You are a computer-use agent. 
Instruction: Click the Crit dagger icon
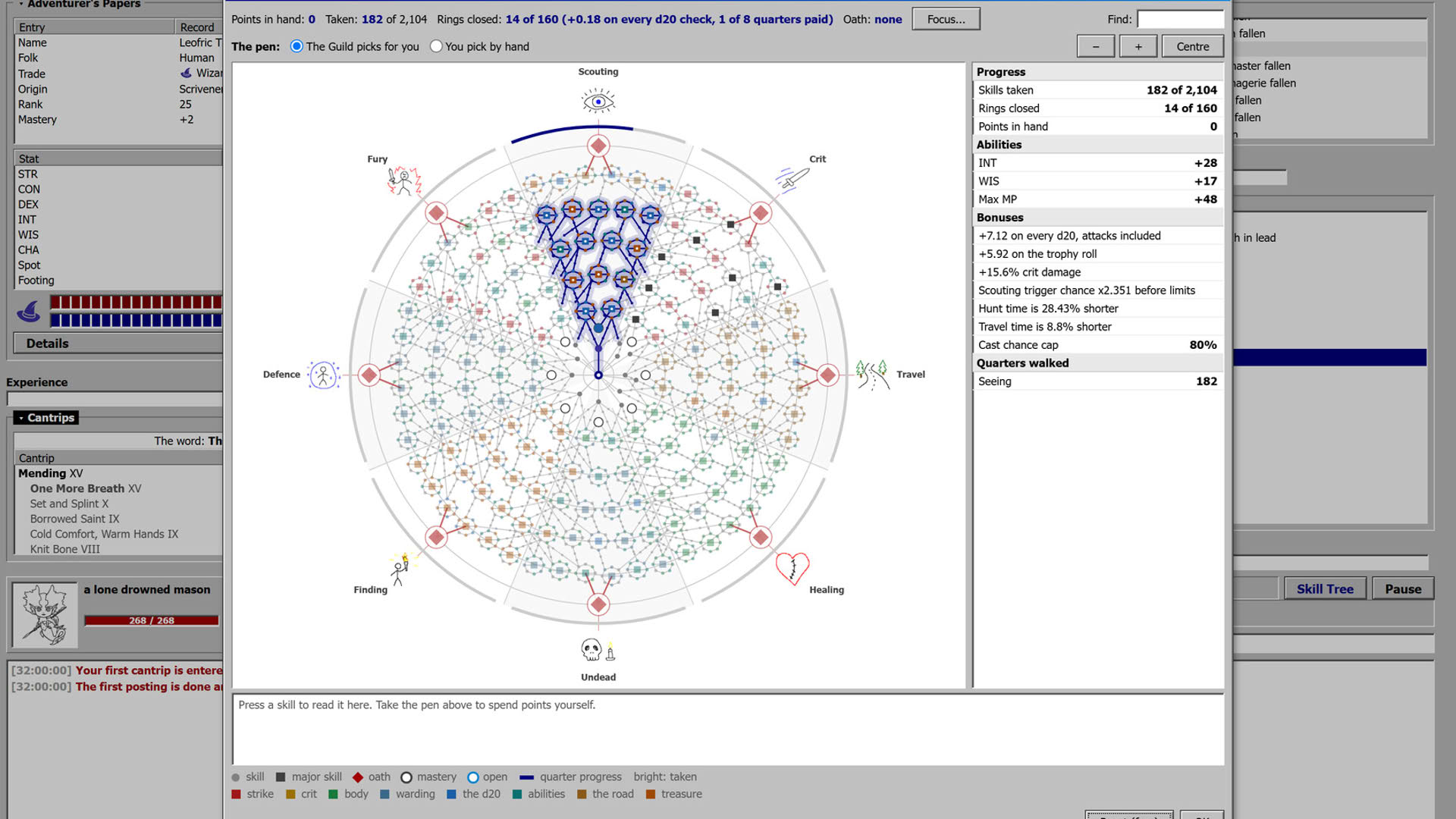792,180
